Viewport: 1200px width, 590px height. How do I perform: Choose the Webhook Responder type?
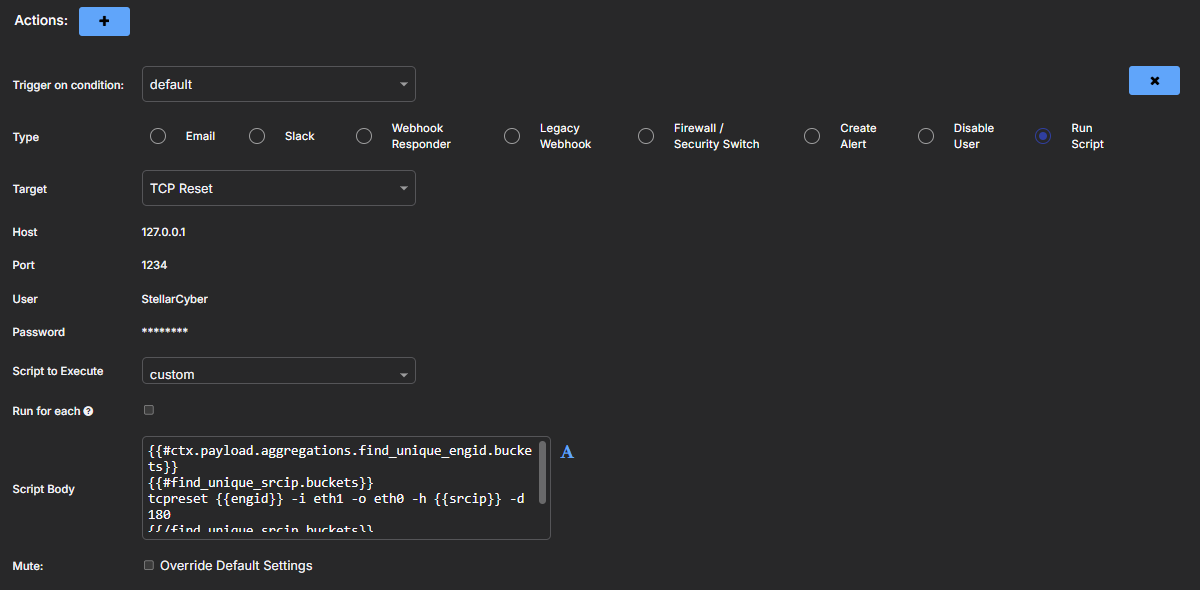[363, 135]
